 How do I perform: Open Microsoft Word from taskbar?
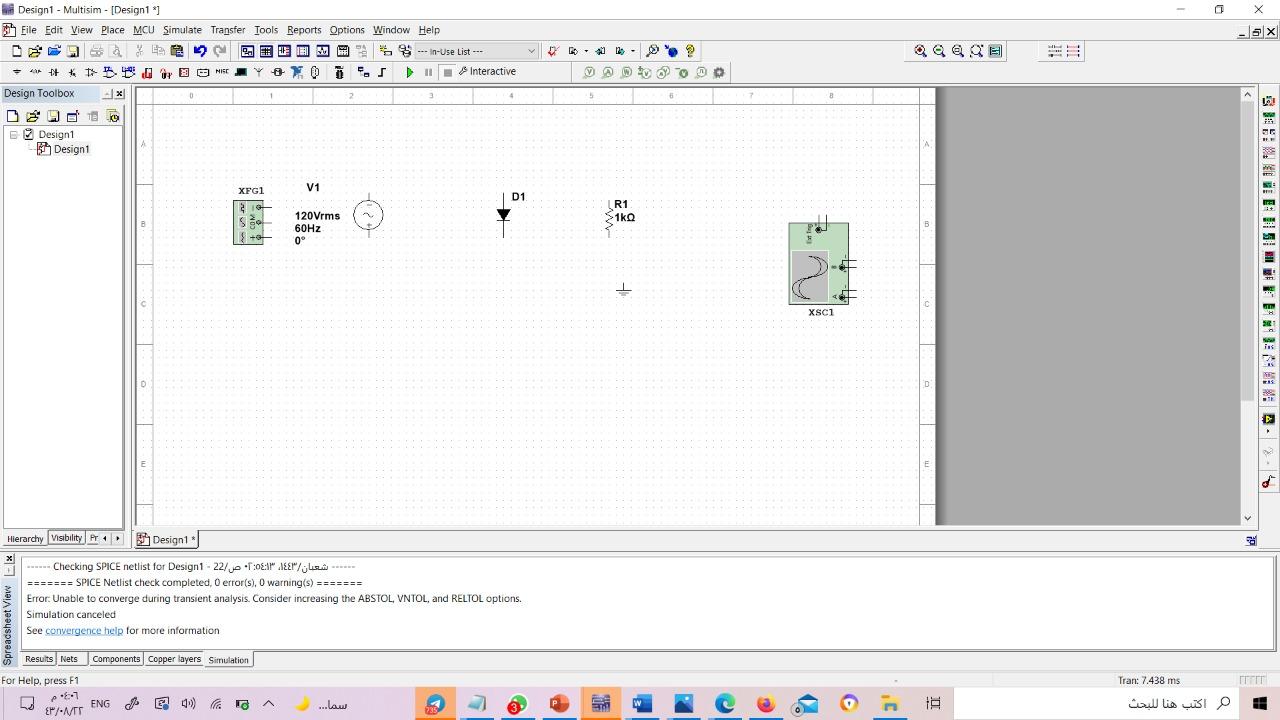pyautogui.click(x=642, y=704)
